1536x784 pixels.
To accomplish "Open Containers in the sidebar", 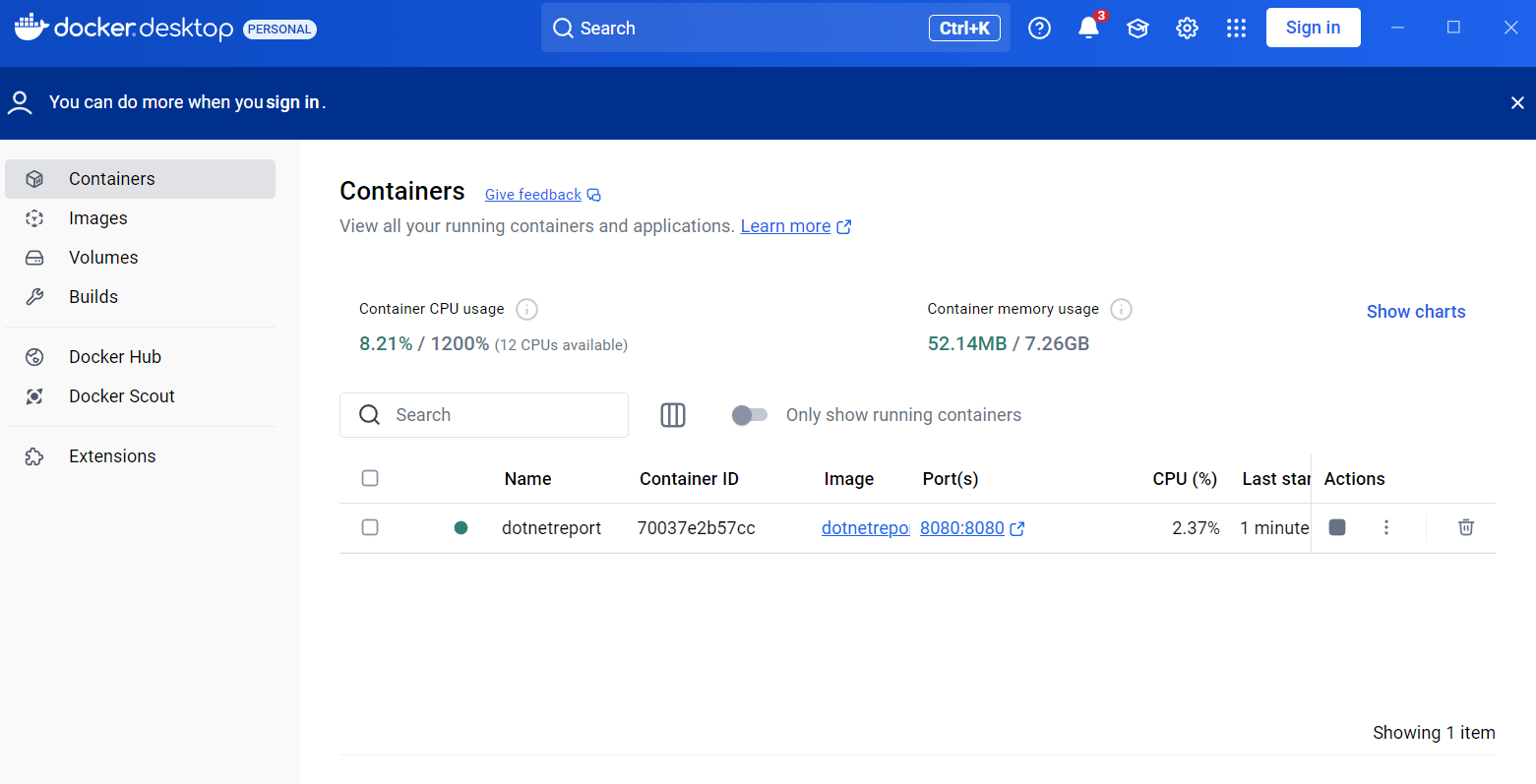I will pos(140,179).
